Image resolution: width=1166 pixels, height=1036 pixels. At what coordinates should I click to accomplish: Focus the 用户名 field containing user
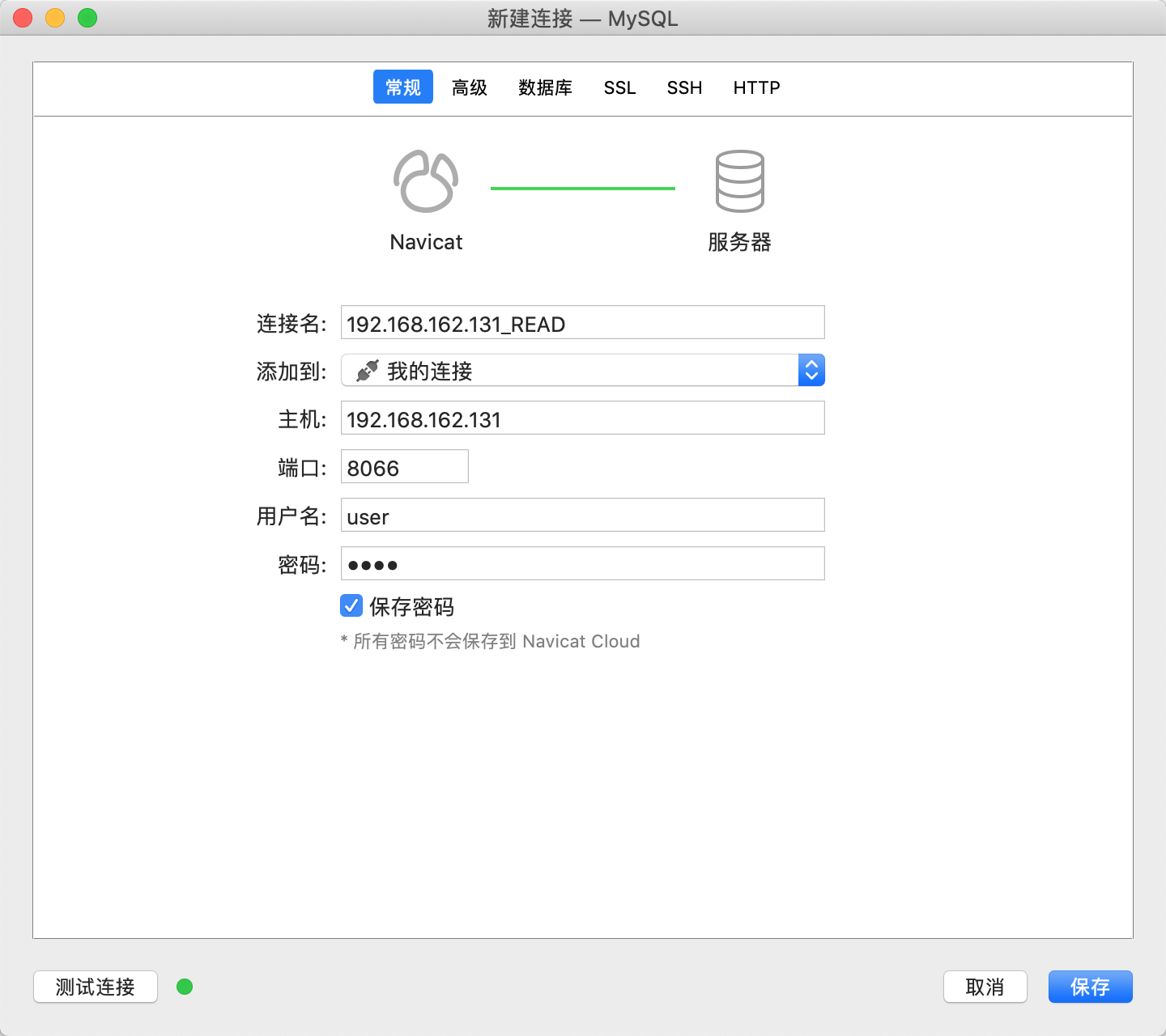coord(583,515)
